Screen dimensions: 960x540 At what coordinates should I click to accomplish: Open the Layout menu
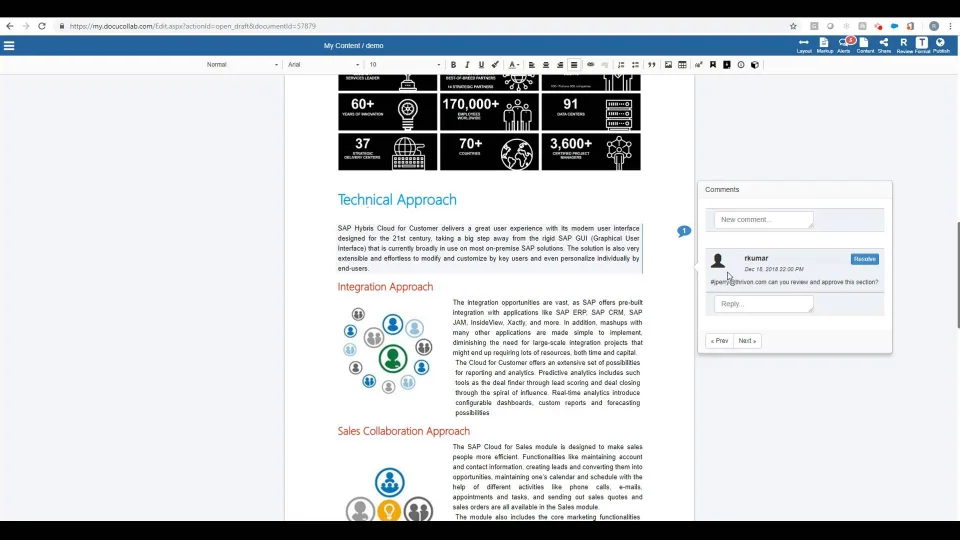[804, 46]
